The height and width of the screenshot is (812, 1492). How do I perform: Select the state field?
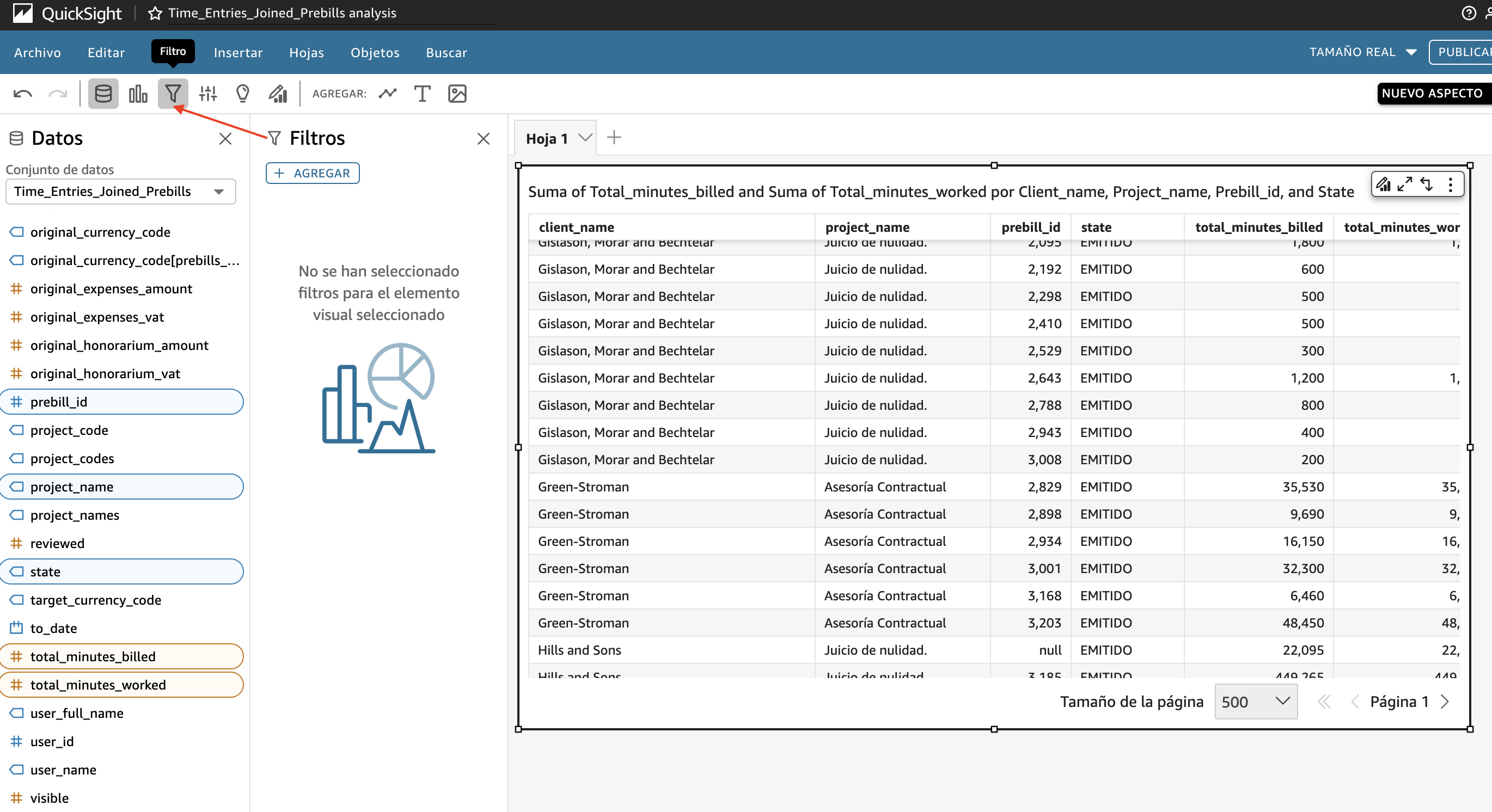(121, 572)
